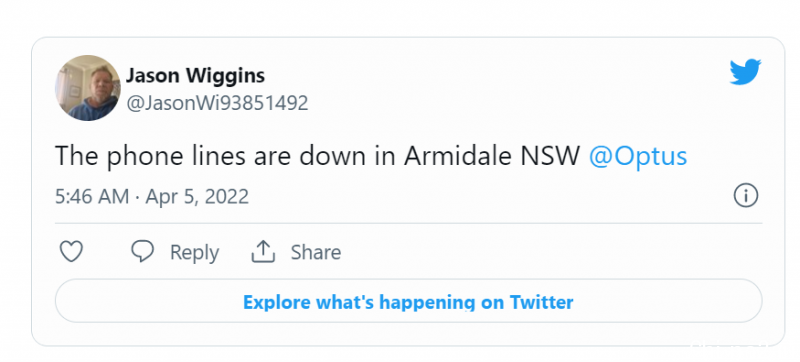Select the Reply text label
The height and width of the screenshot is (362, 800).
[x=194, y=252]
